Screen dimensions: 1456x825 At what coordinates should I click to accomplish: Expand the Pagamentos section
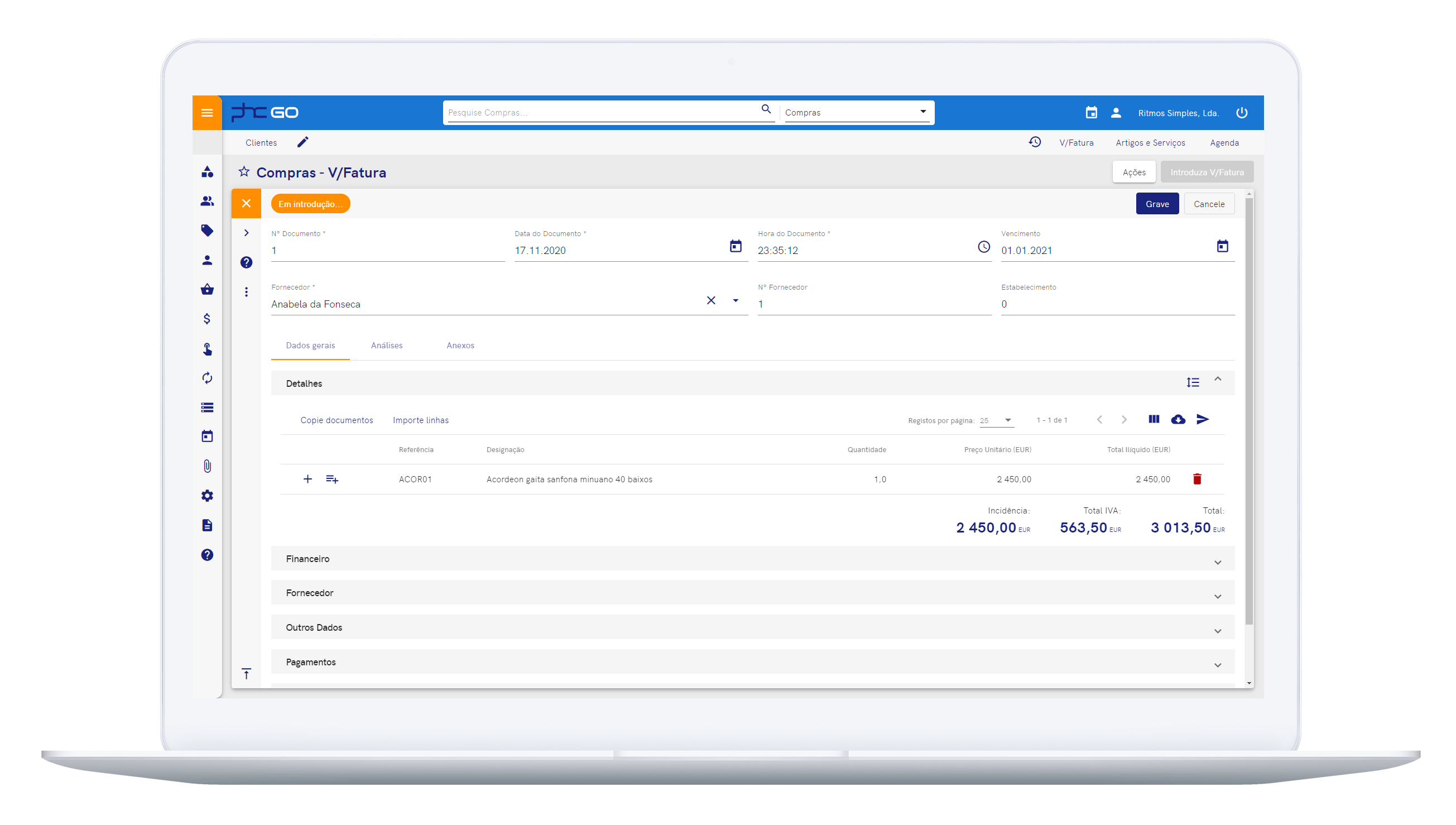pyautogui.click(x=1217, y=665)
